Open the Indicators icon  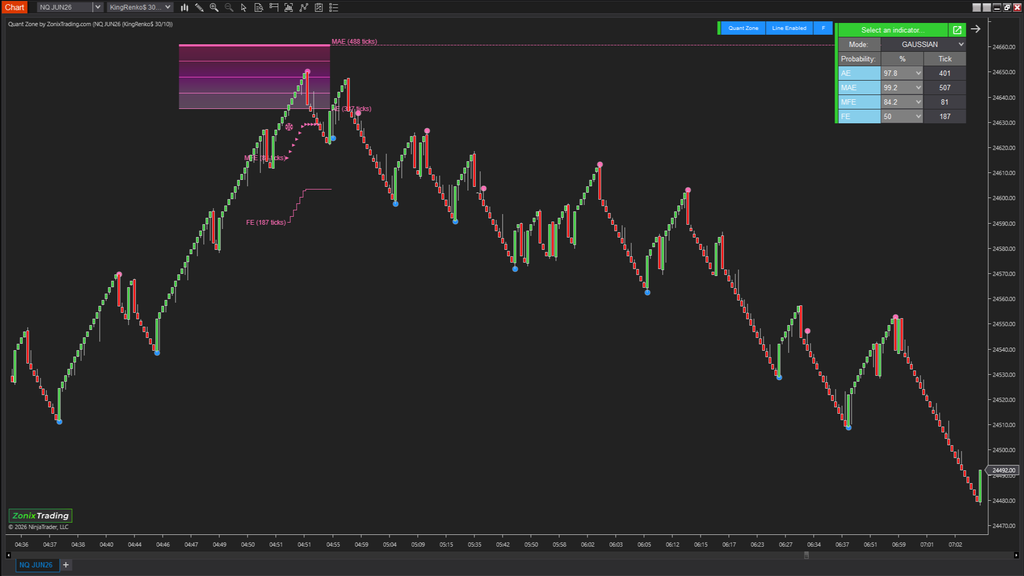(304, 7)
